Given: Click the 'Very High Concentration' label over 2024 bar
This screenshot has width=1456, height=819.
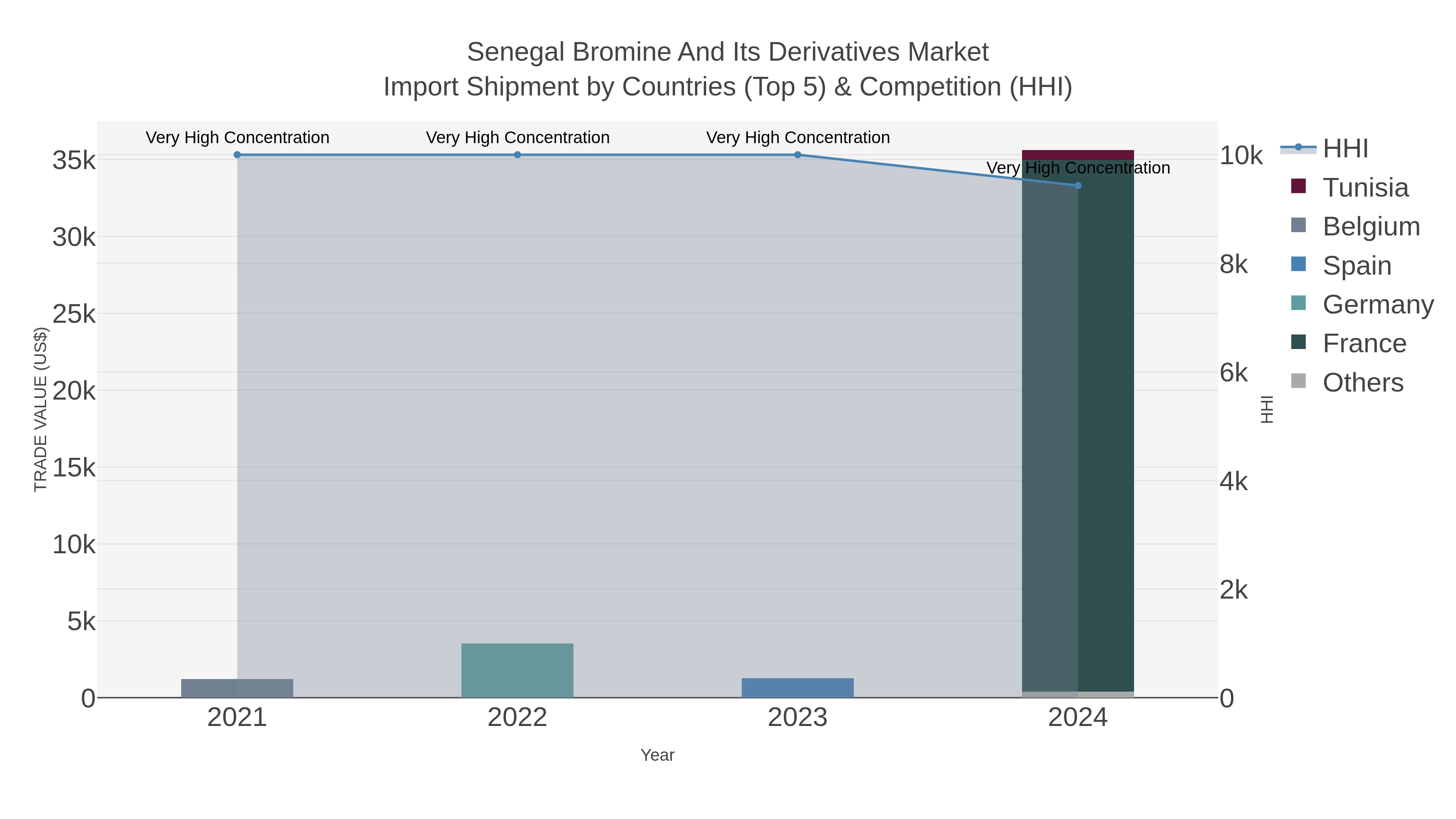Looking at the screenshot, I should click(1078, 168).
